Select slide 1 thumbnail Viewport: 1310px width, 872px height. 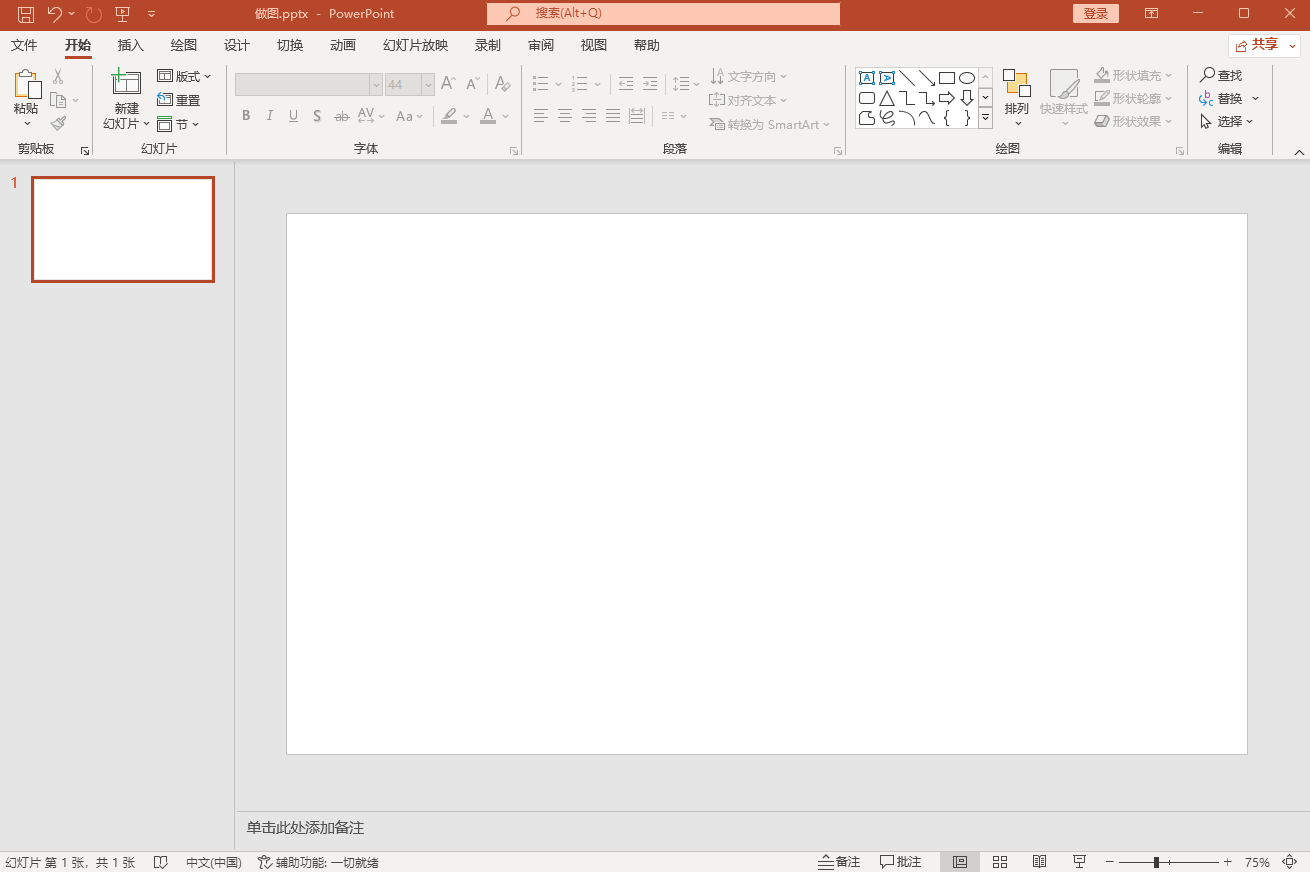tap(123, 229)
